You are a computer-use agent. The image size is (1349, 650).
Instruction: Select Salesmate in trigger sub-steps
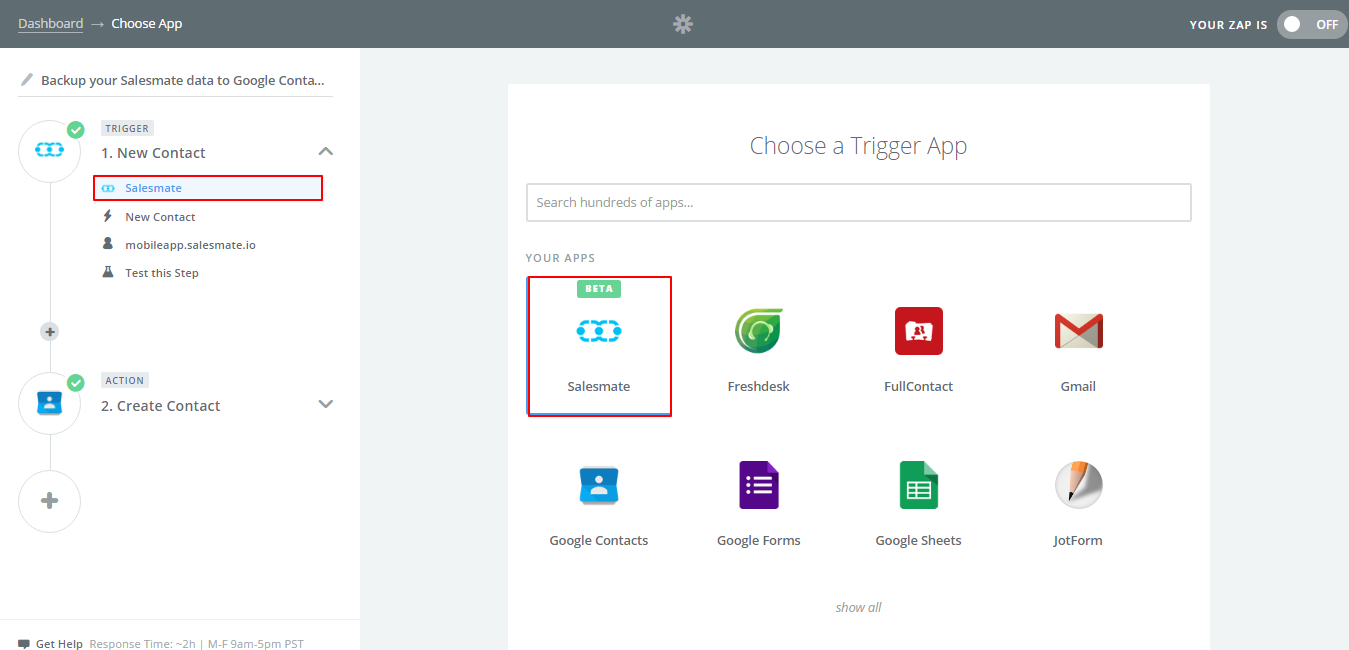point(208,188)
